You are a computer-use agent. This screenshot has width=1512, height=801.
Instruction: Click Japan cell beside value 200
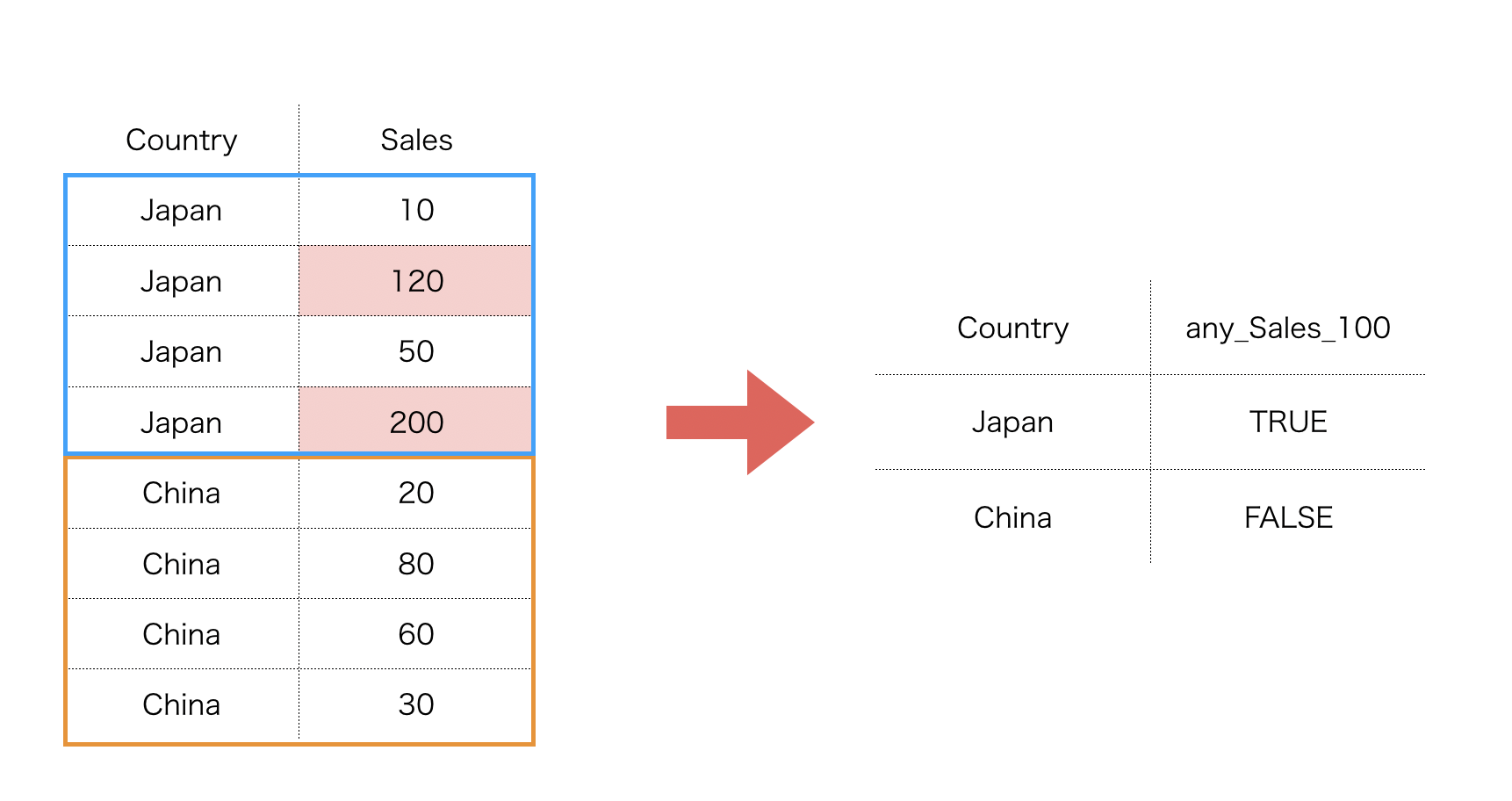coord(182,422)
